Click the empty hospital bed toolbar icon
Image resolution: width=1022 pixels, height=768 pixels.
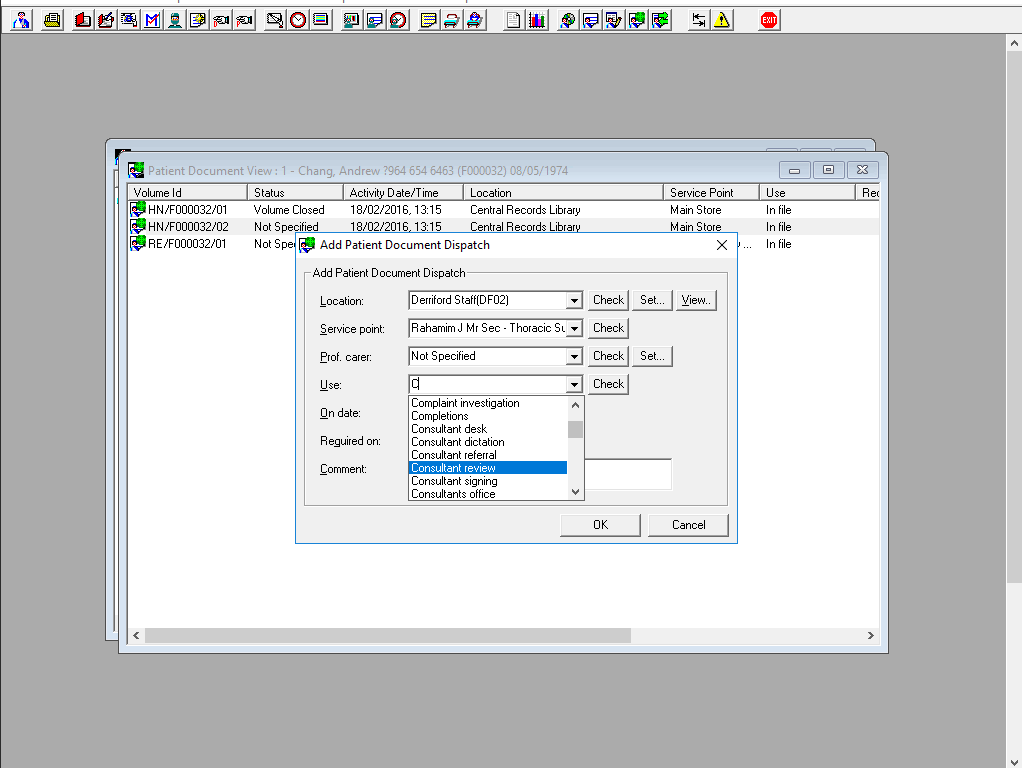pyautogui.click(x=452, y=20)
